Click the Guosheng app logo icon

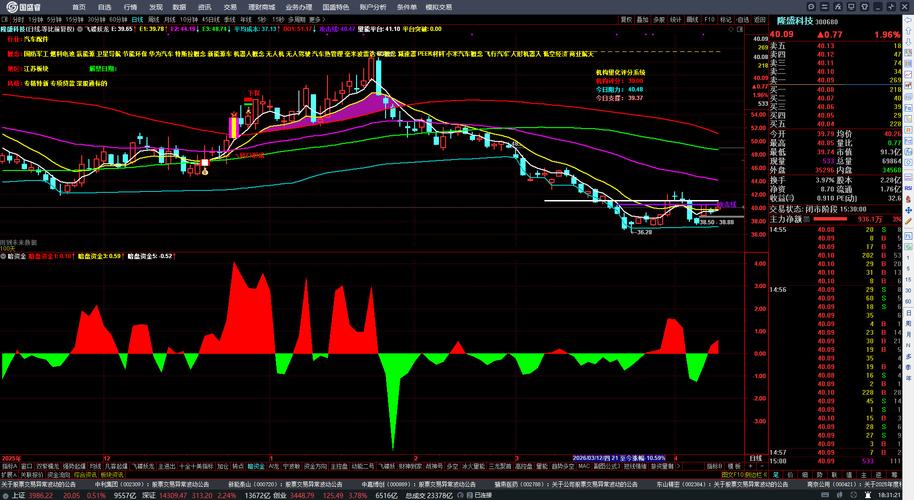coord(11,7)
